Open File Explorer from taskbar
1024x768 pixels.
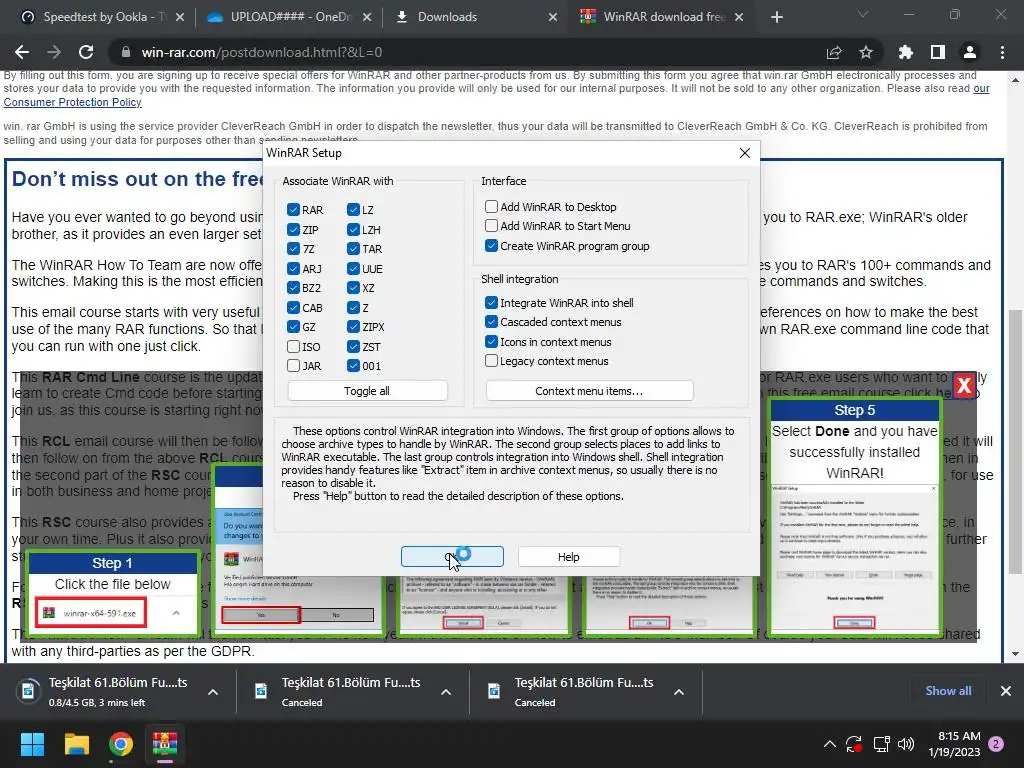tap(76, 744)
